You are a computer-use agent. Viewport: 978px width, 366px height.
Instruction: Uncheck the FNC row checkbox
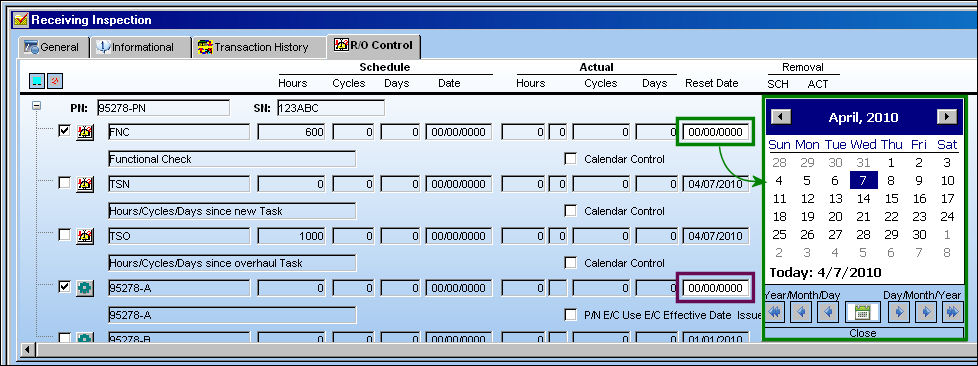point(64,131)
